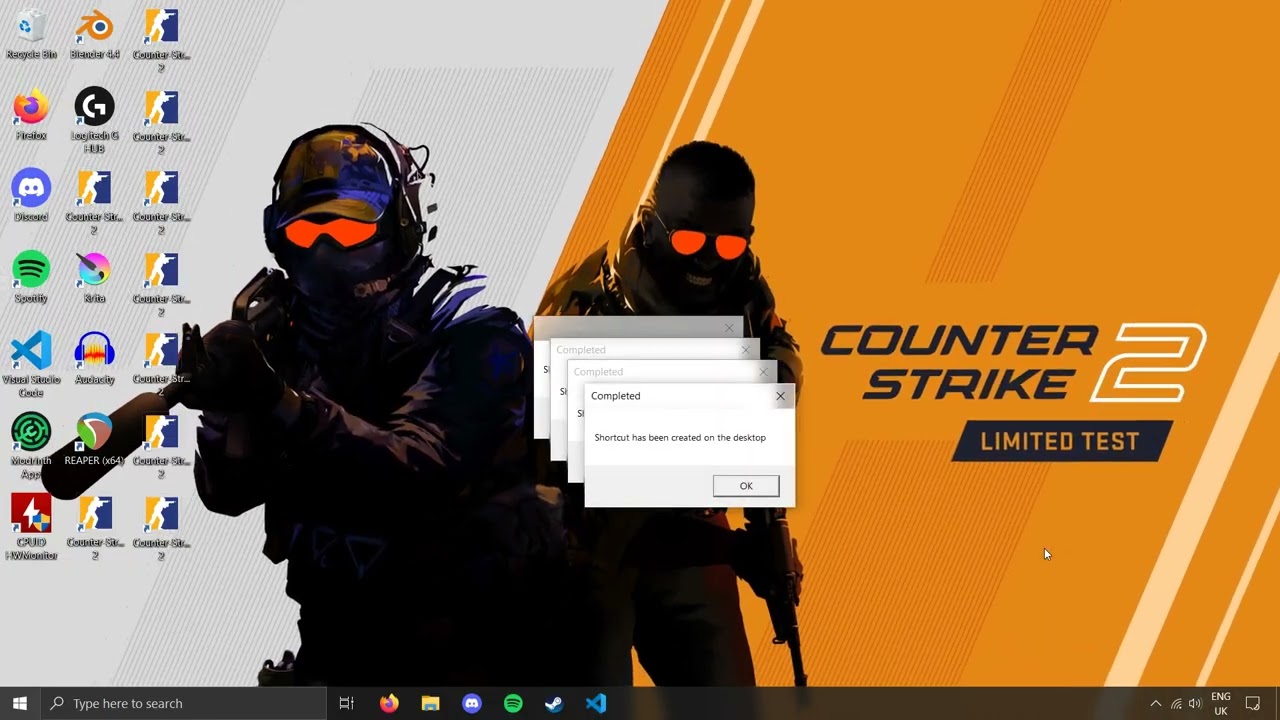Click OK in the front Completed dialog
This screenshot has width=1280, height=720.
[x=746, y=486]
